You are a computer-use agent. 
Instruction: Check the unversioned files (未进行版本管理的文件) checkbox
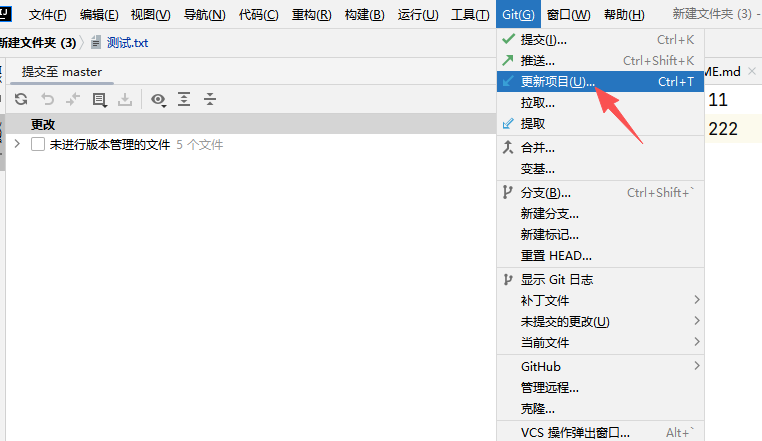click(x=38, y=144)
